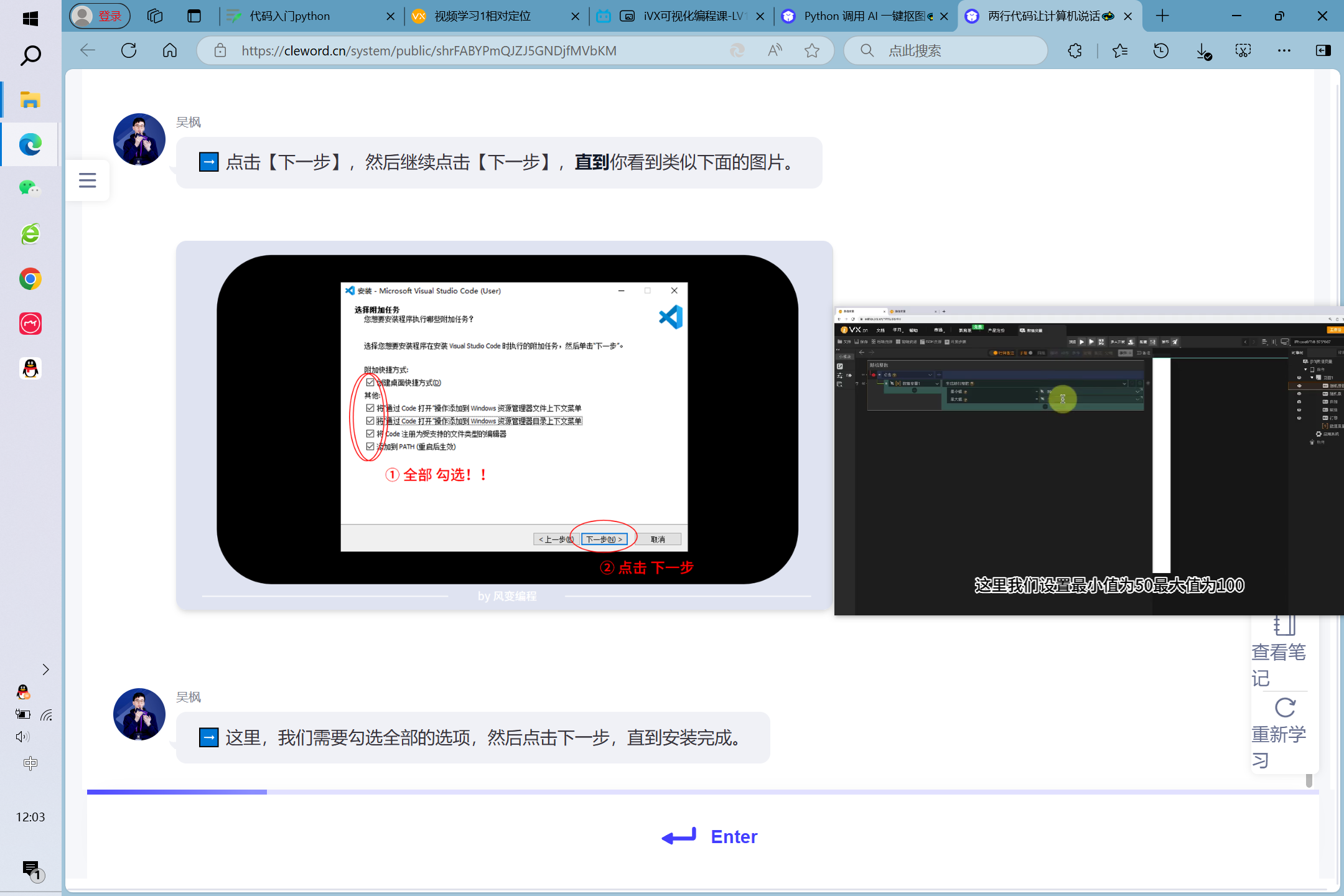This screenshot has width=1344, height=896.
Task: Click the Enter button to continue
Action: pos(709,837)
